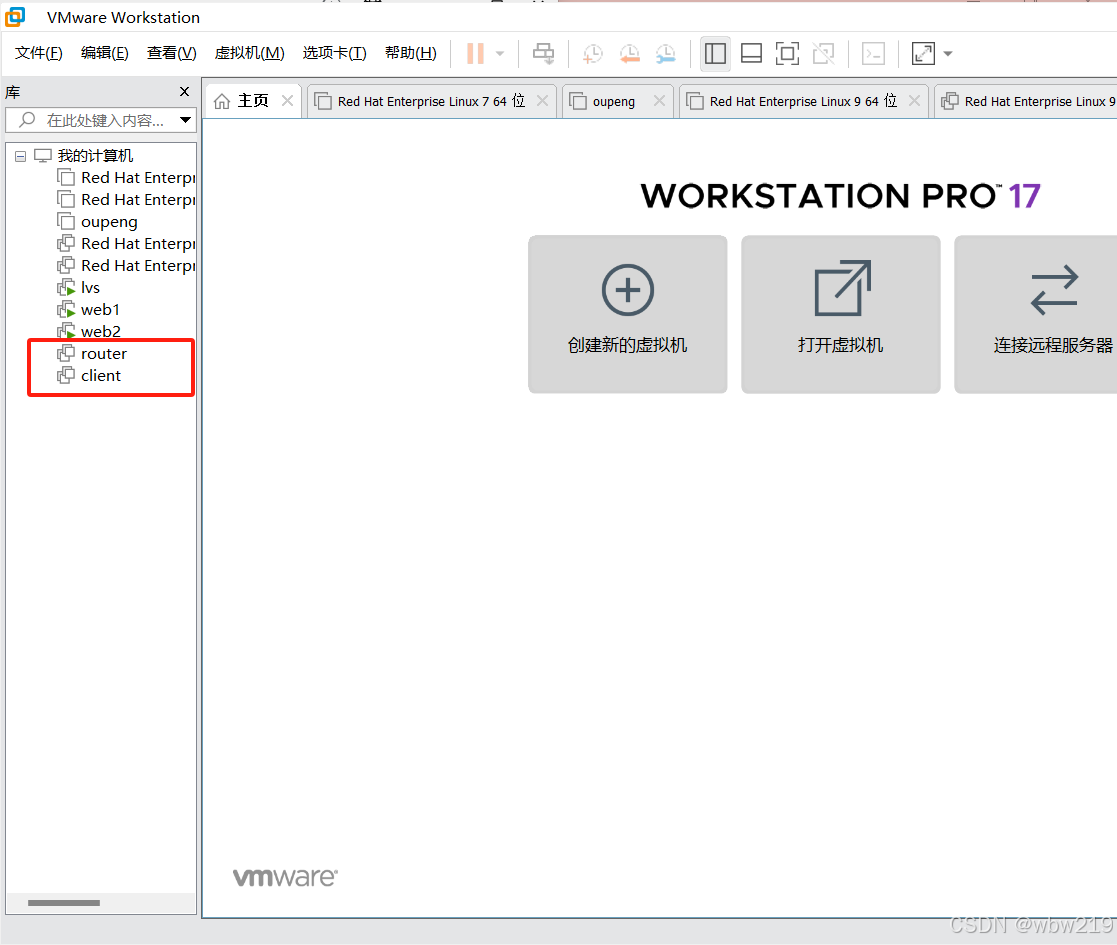The height and width of the screenshot is (945, 1117).
Task: Click 打开虚拟机 button
Action: [841, 314]
